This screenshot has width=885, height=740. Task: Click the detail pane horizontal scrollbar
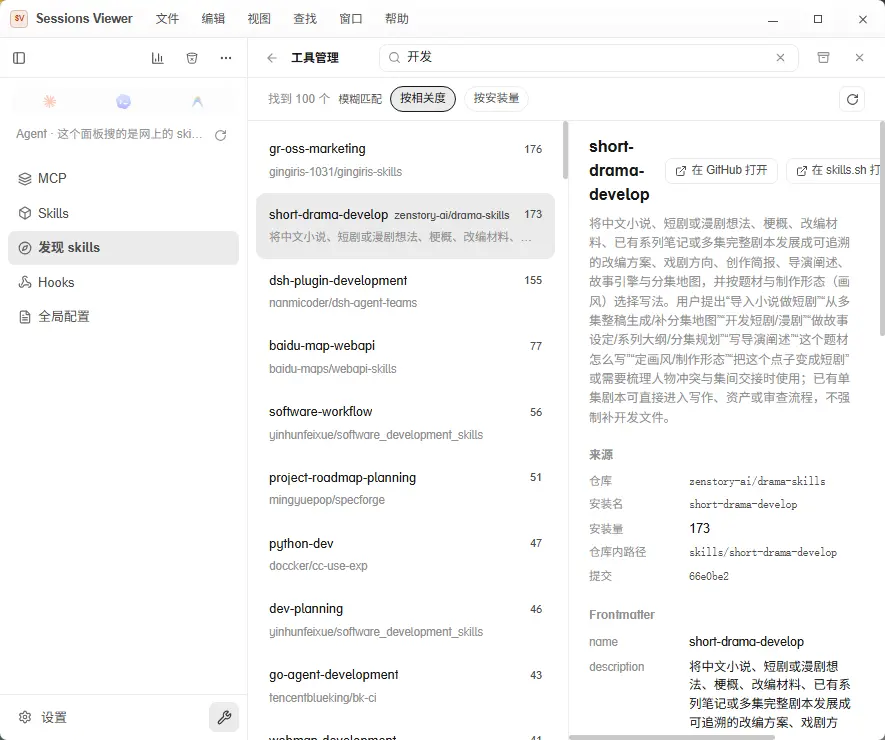click(x=672, y=737)
